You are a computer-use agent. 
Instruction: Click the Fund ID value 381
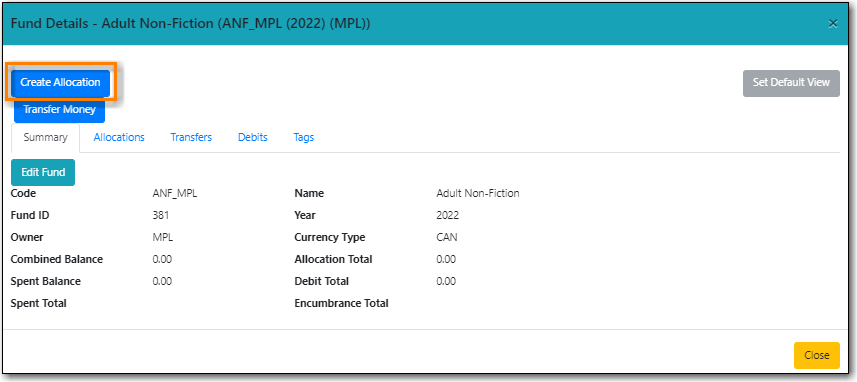(x=161, y=215)
